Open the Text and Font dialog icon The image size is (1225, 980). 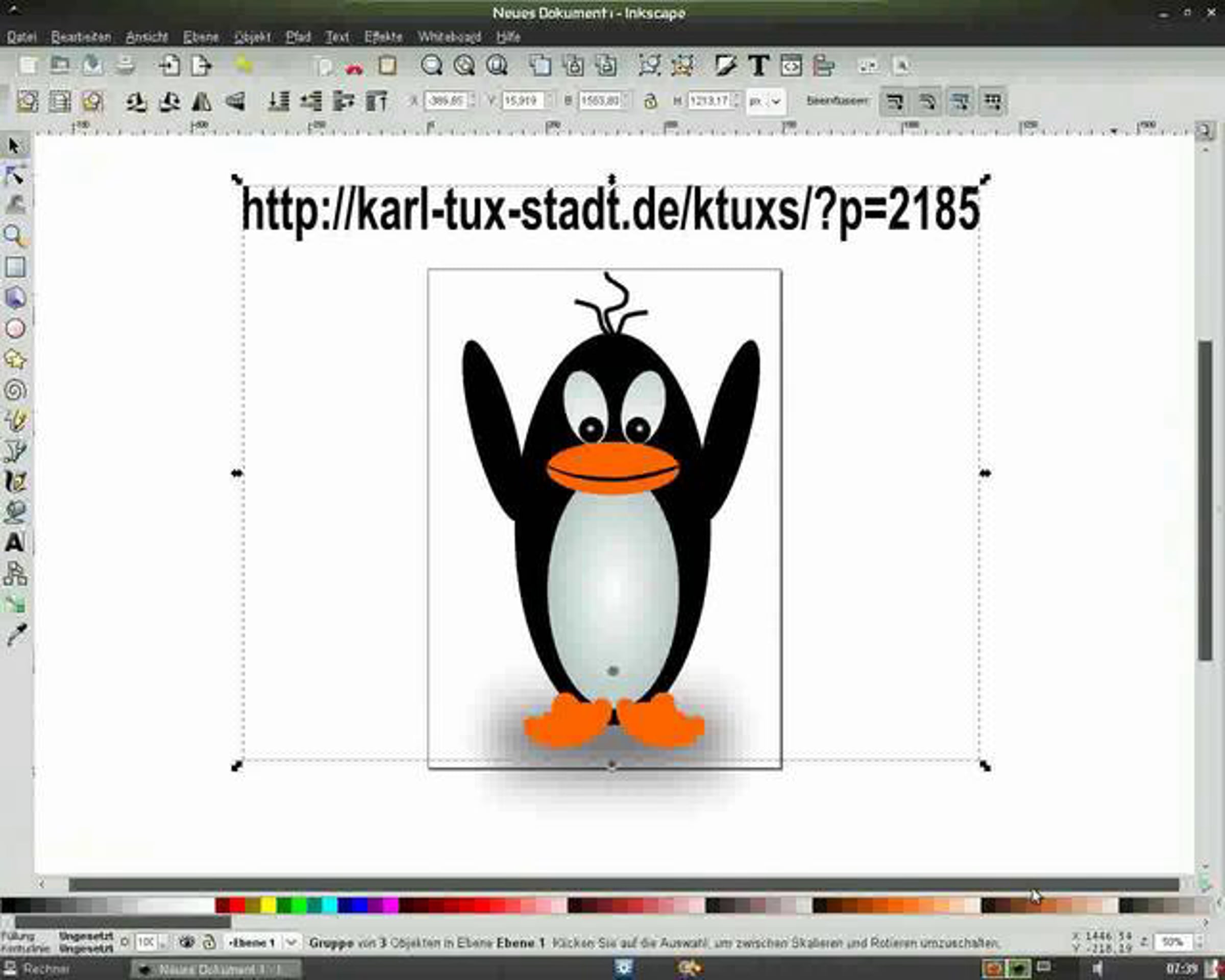pyautogui.click(x=759, y=66)
